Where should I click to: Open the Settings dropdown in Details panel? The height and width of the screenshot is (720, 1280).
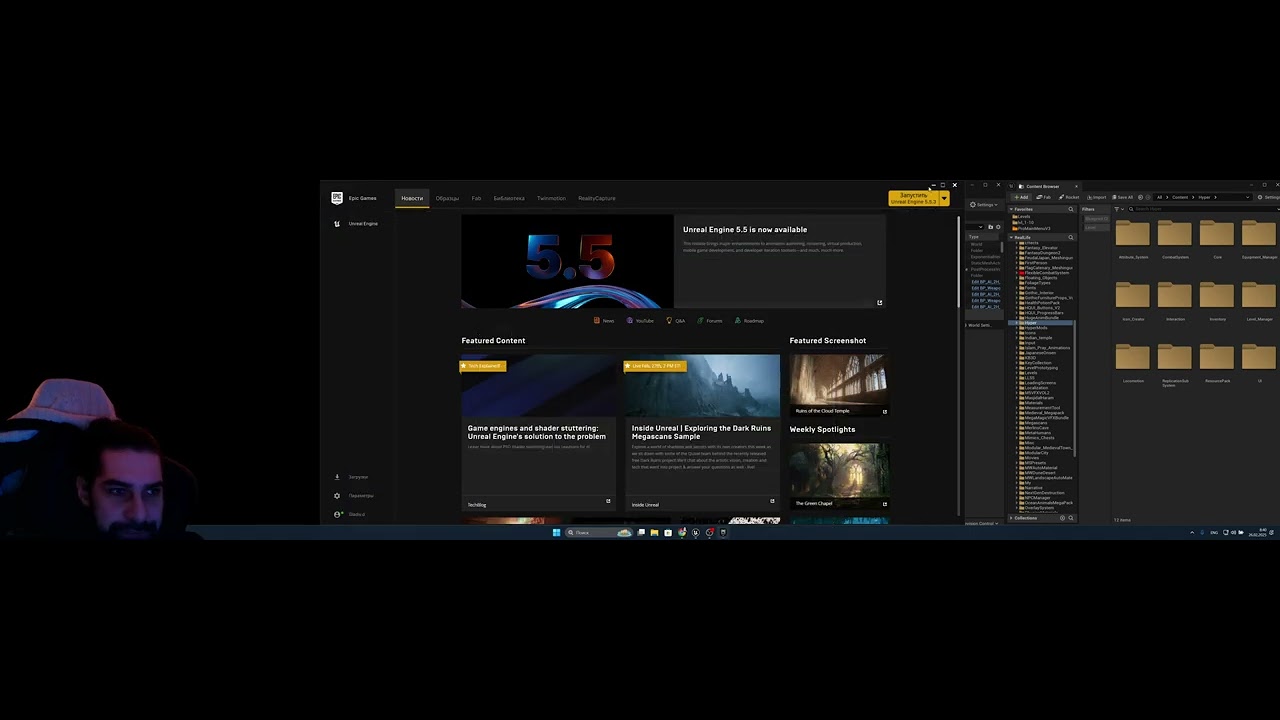tap(984, 205)
